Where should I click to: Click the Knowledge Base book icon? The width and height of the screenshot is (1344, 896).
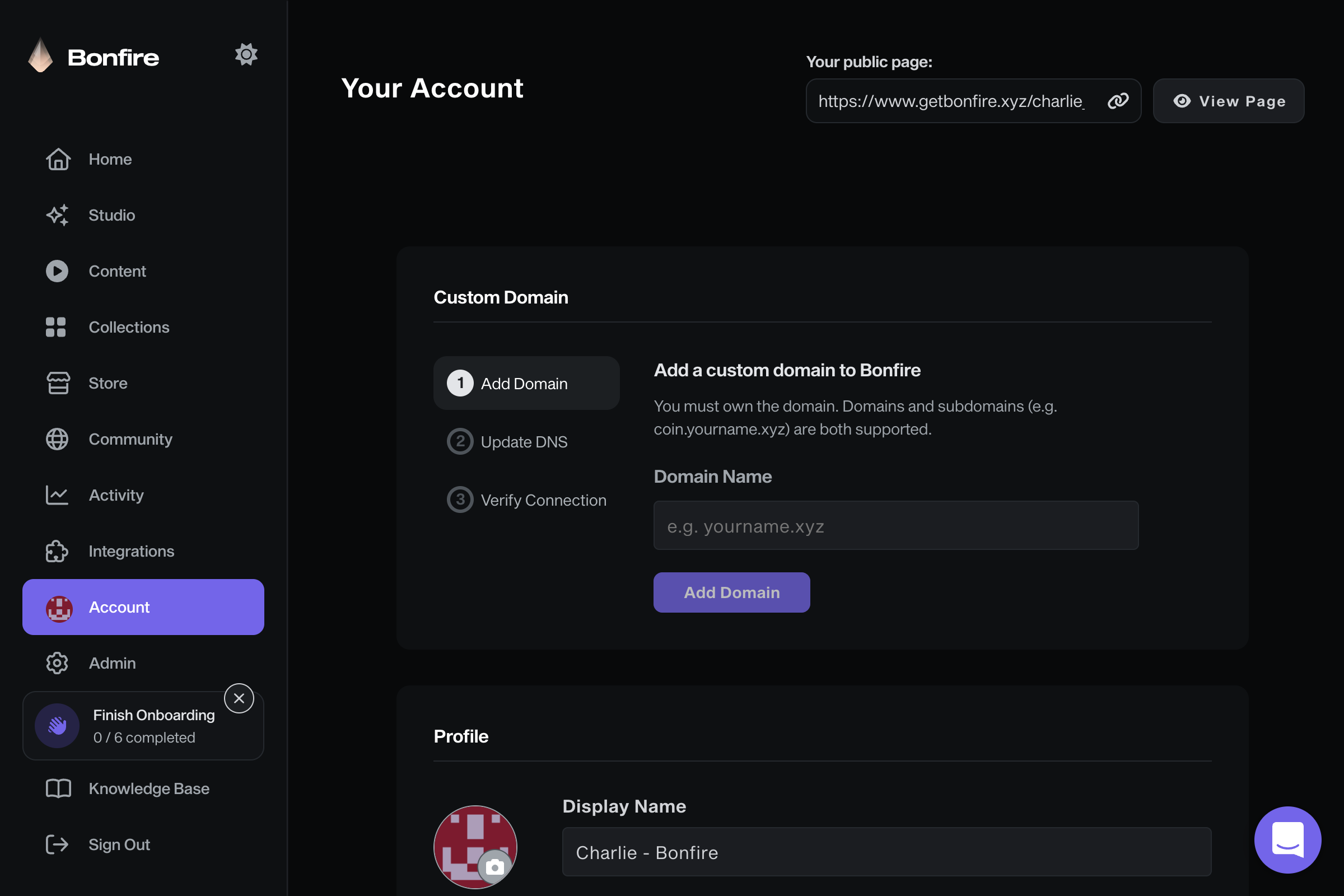(x=58, y=788)
